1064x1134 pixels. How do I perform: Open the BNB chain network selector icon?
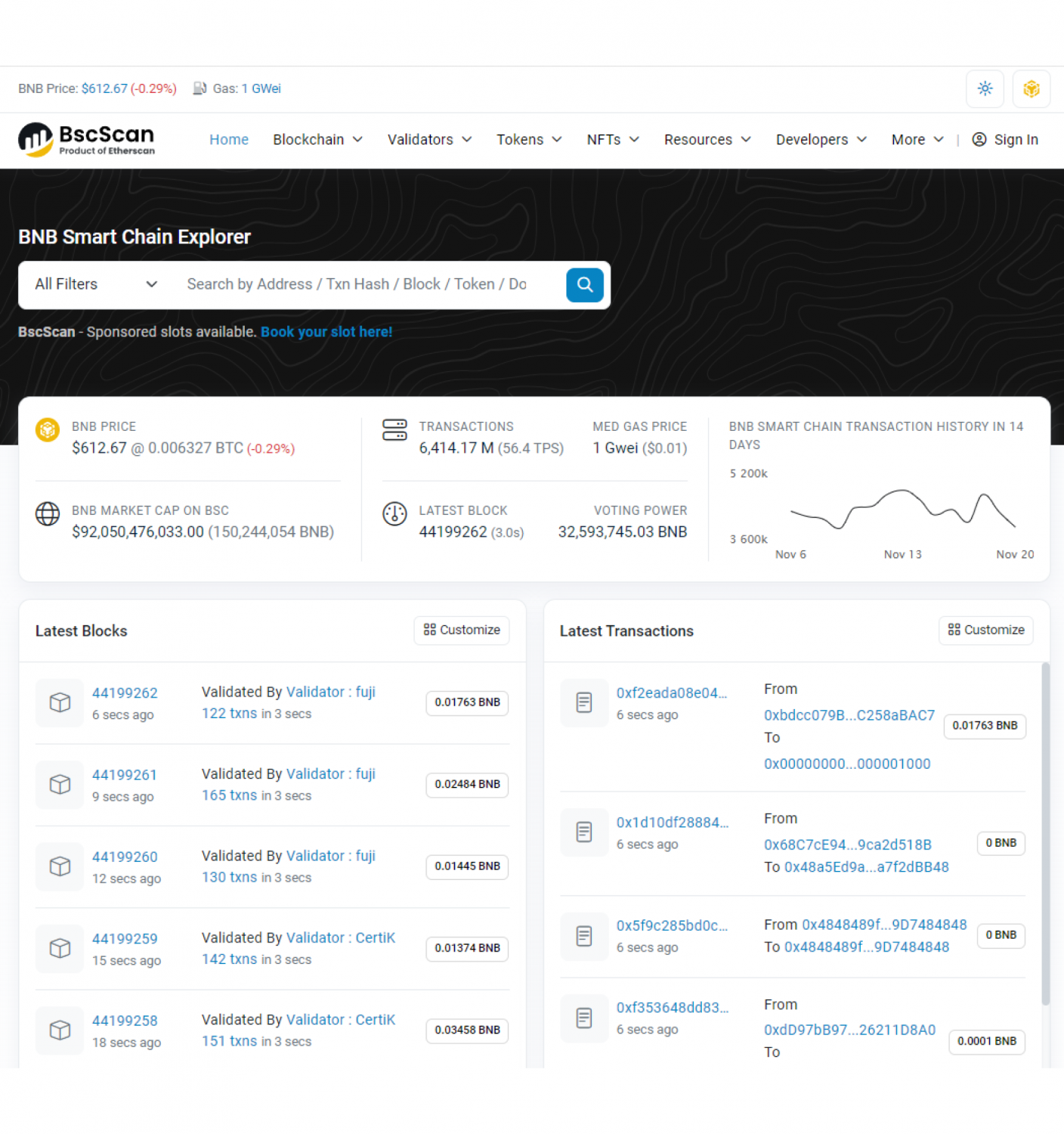click(x=1031, y=88)
